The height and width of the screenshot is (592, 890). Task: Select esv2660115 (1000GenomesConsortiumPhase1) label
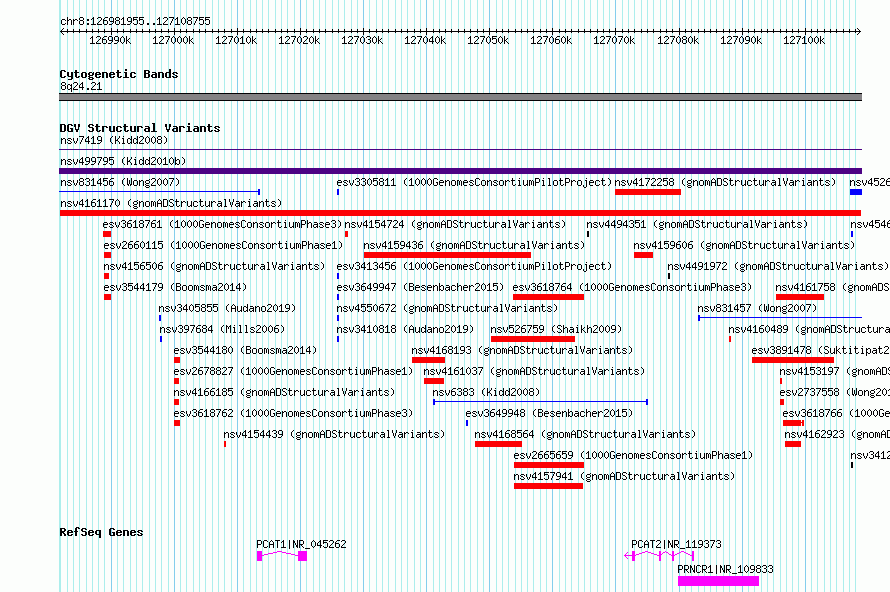[x=223, y=245]
